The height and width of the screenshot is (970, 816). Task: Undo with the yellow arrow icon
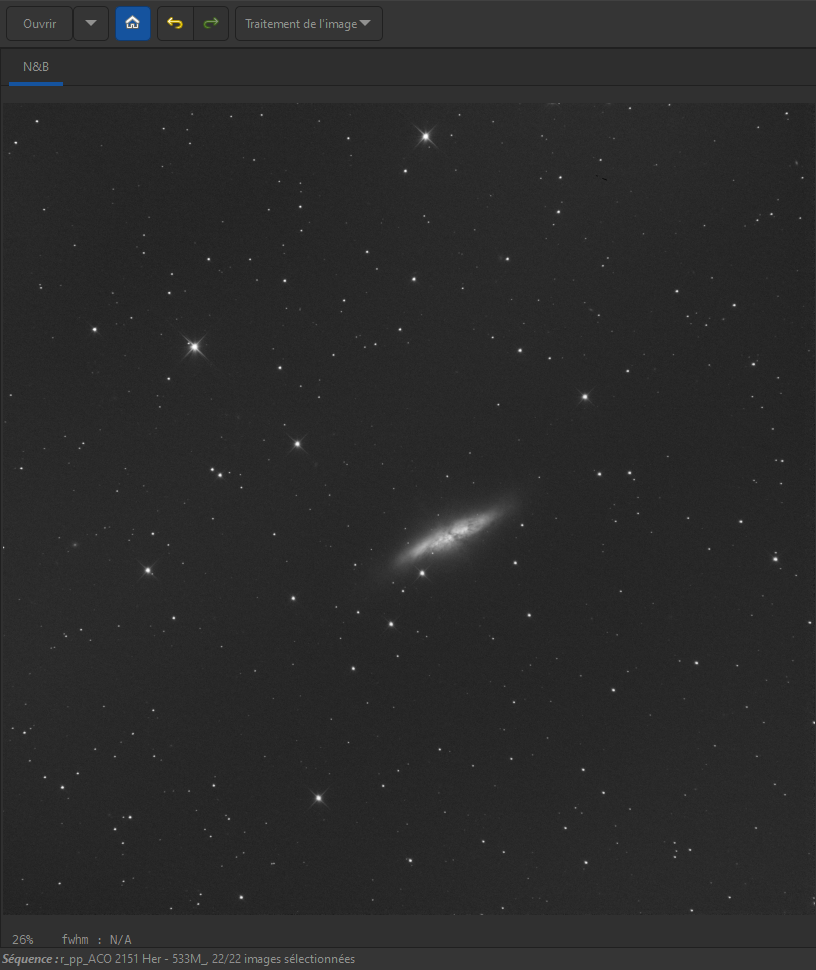175,24
